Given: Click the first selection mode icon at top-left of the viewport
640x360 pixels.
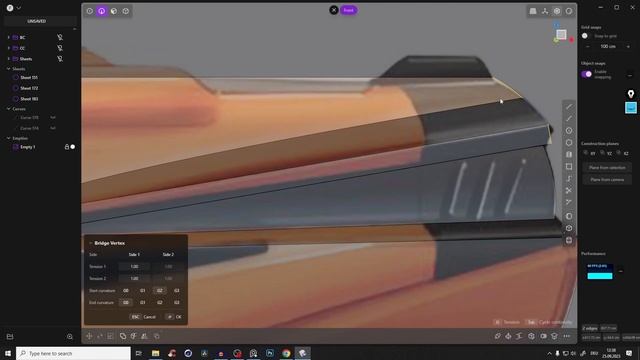Looking at the screenshot, I should coord(89,11).
